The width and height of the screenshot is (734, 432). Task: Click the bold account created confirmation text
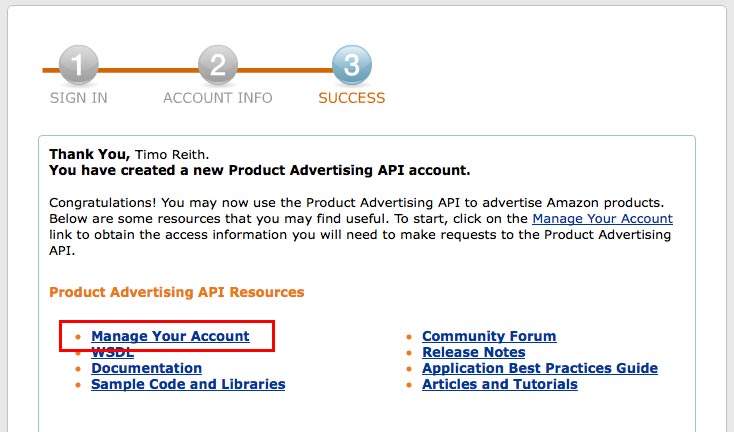[x=259, y=171]
